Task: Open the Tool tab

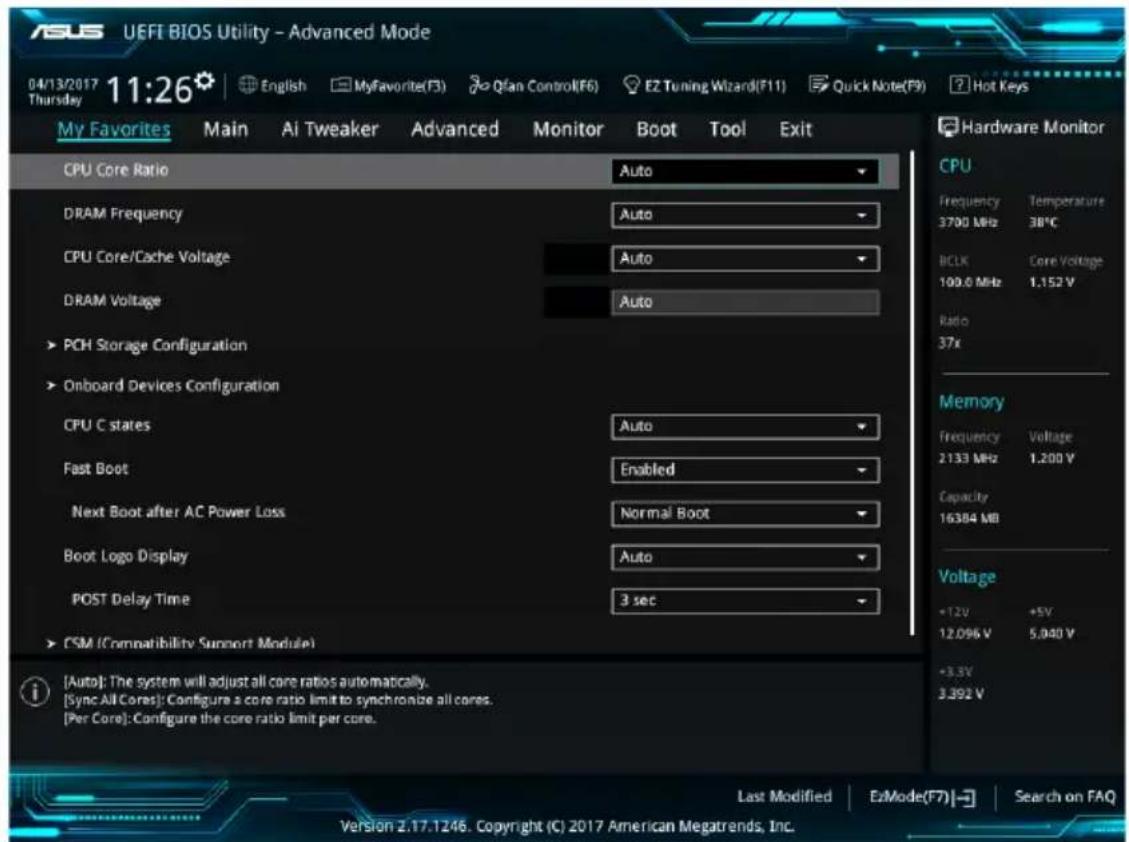Action: point(727,130)
